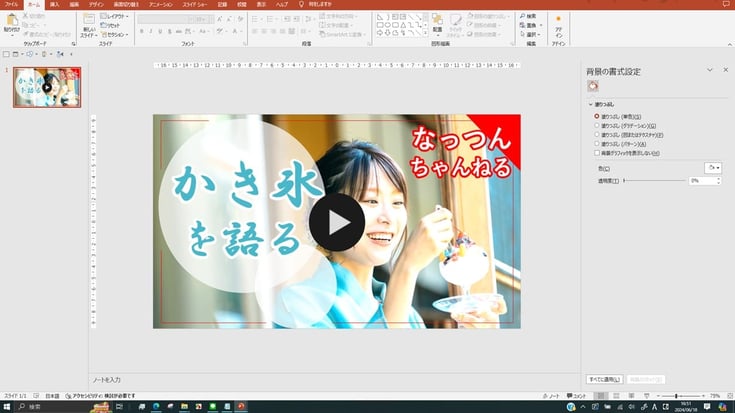Switch to the Home (ホーム) tab
Screen dimensions: 735x413
[x=34, y=5]
